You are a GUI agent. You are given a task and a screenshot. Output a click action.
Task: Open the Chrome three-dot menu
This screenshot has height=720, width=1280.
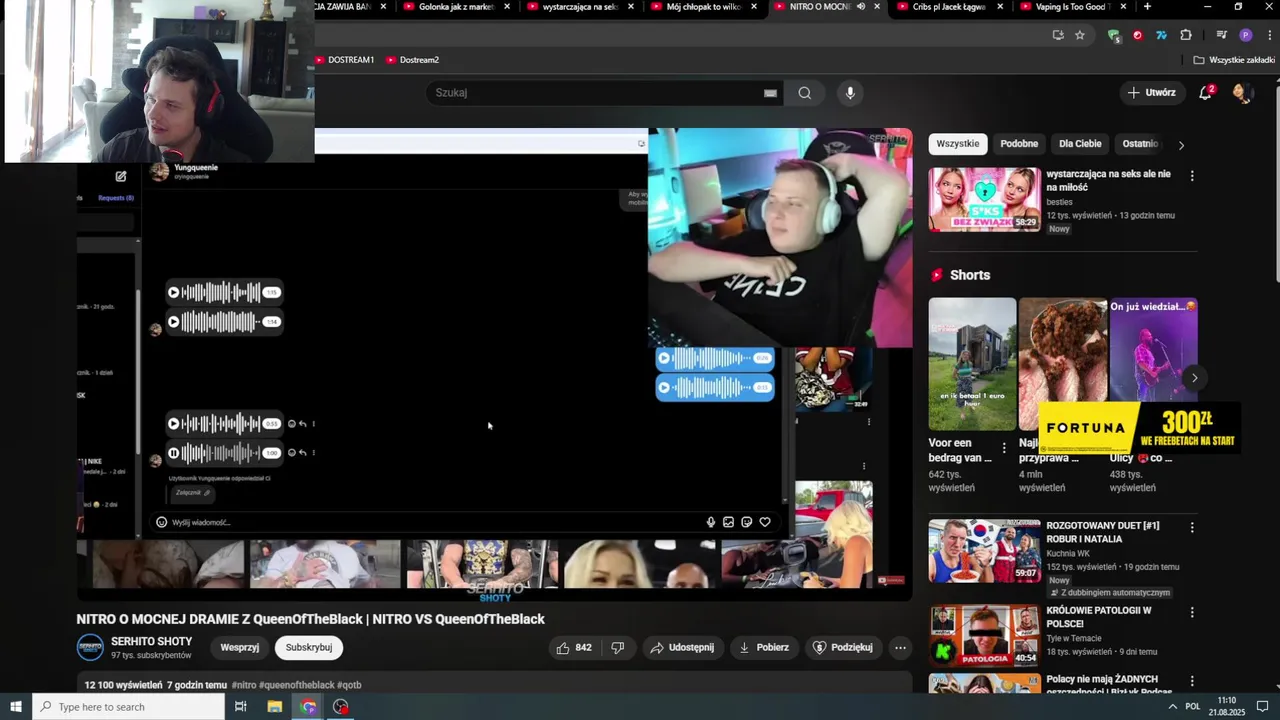pos(1269,35)
